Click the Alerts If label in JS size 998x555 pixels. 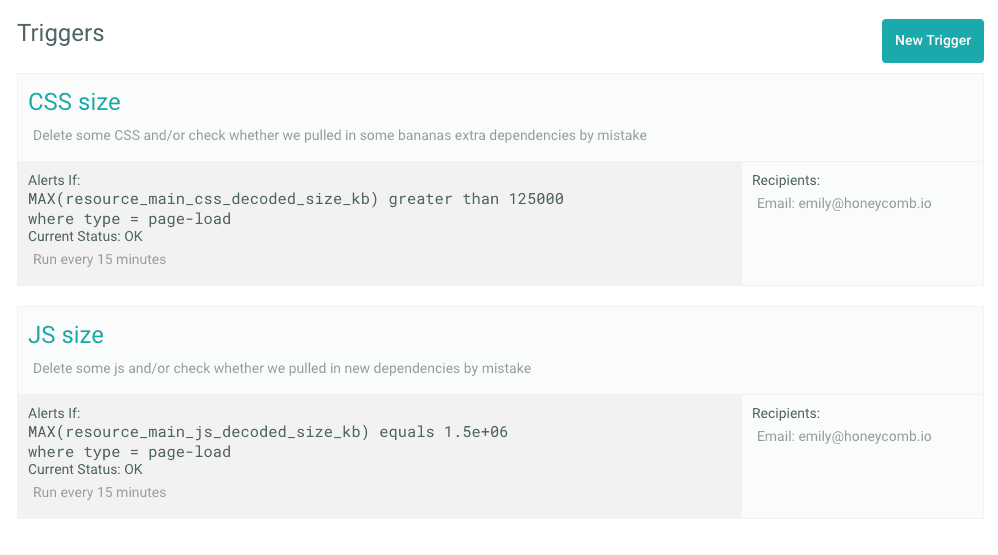(54, 413)
